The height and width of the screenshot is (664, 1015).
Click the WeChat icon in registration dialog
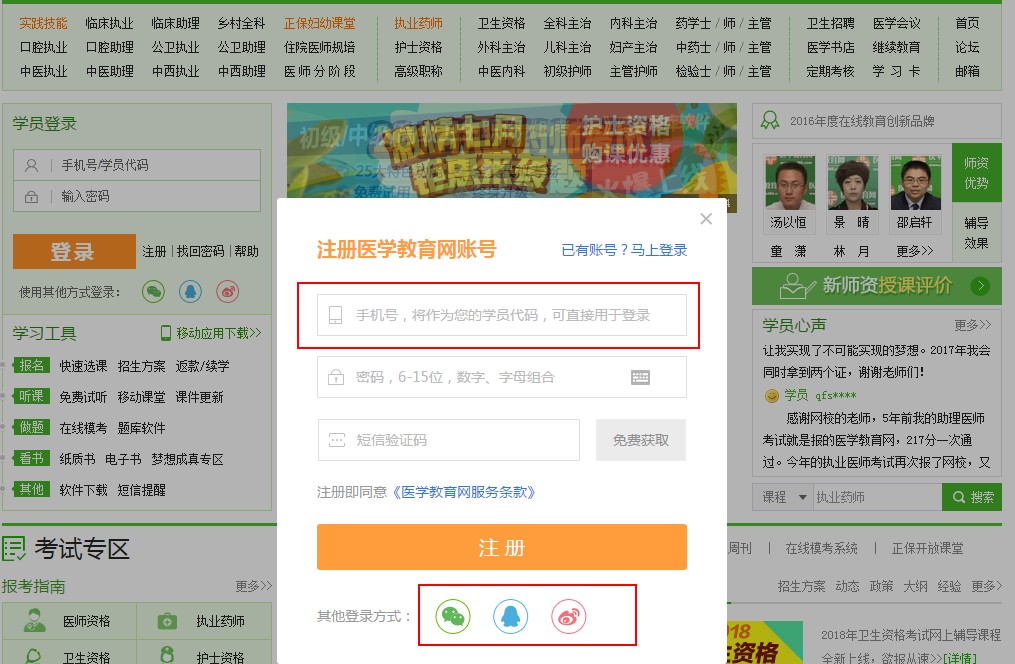[x=453, y=616]
